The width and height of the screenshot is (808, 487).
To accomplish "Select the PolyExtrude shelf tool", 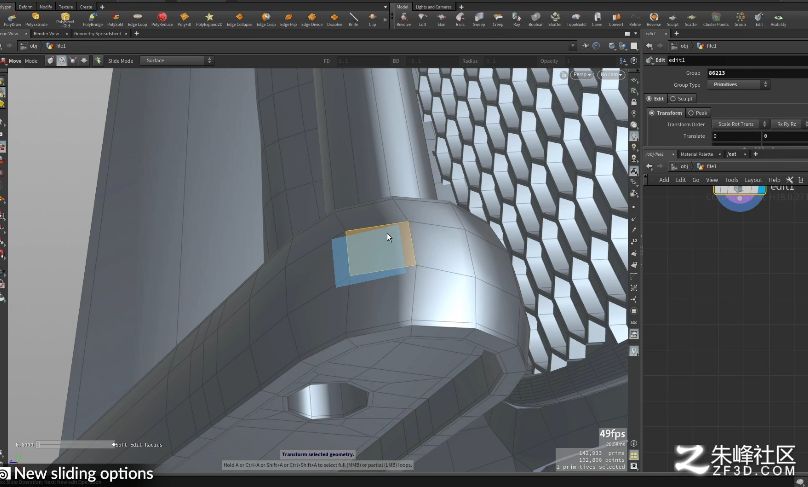I will [36, 20].
